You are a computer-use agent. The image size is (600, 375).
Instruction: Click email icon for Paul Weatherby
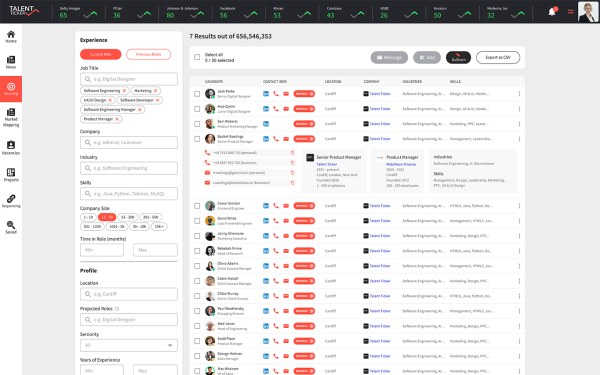point(286,311)
